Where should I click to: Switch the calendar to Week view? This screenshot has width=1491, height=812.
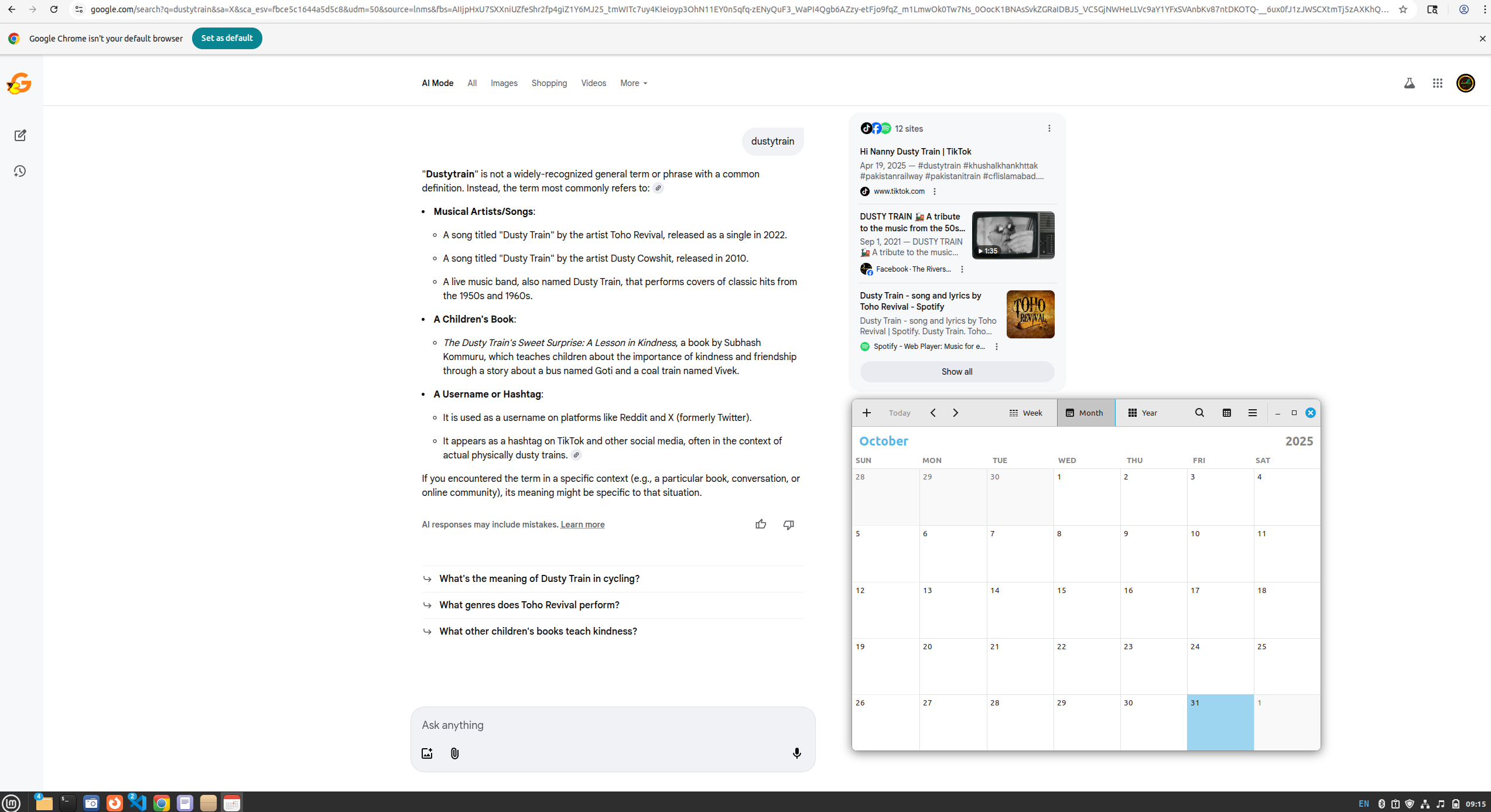[1025, 413]
